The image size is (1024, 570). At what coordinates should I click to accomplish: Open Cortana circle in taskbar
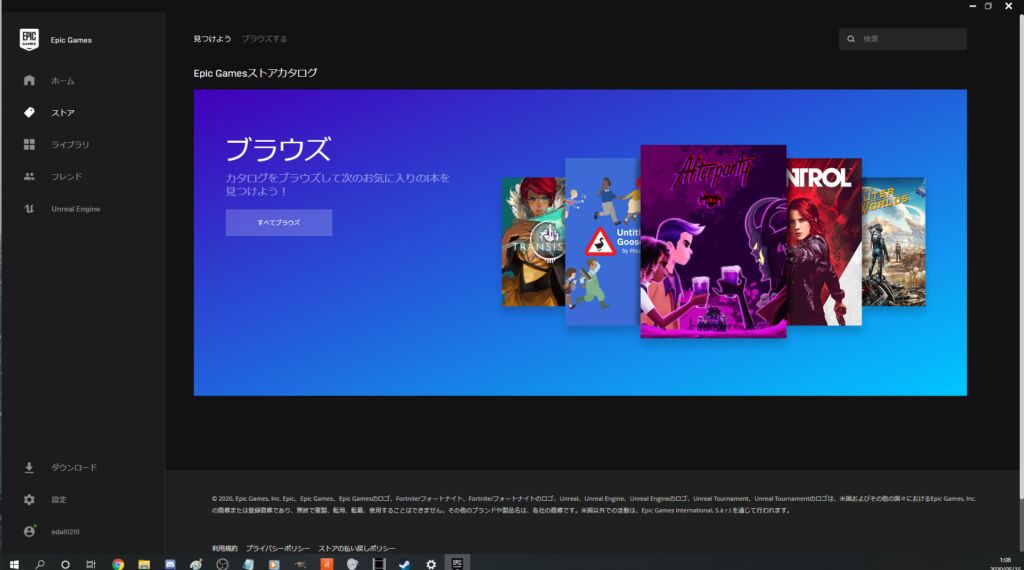pos(65,564)
